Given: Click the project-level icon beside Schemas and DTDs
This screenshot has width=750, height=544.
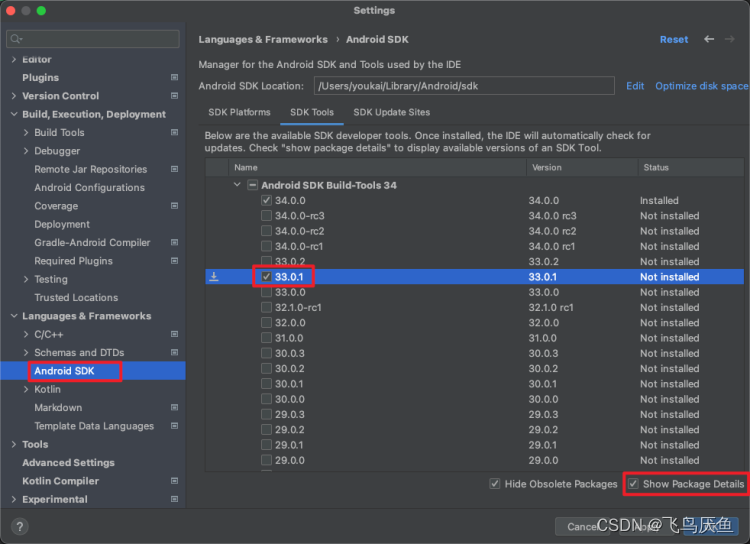Looking at the screenshot, I should coord(175,353).
